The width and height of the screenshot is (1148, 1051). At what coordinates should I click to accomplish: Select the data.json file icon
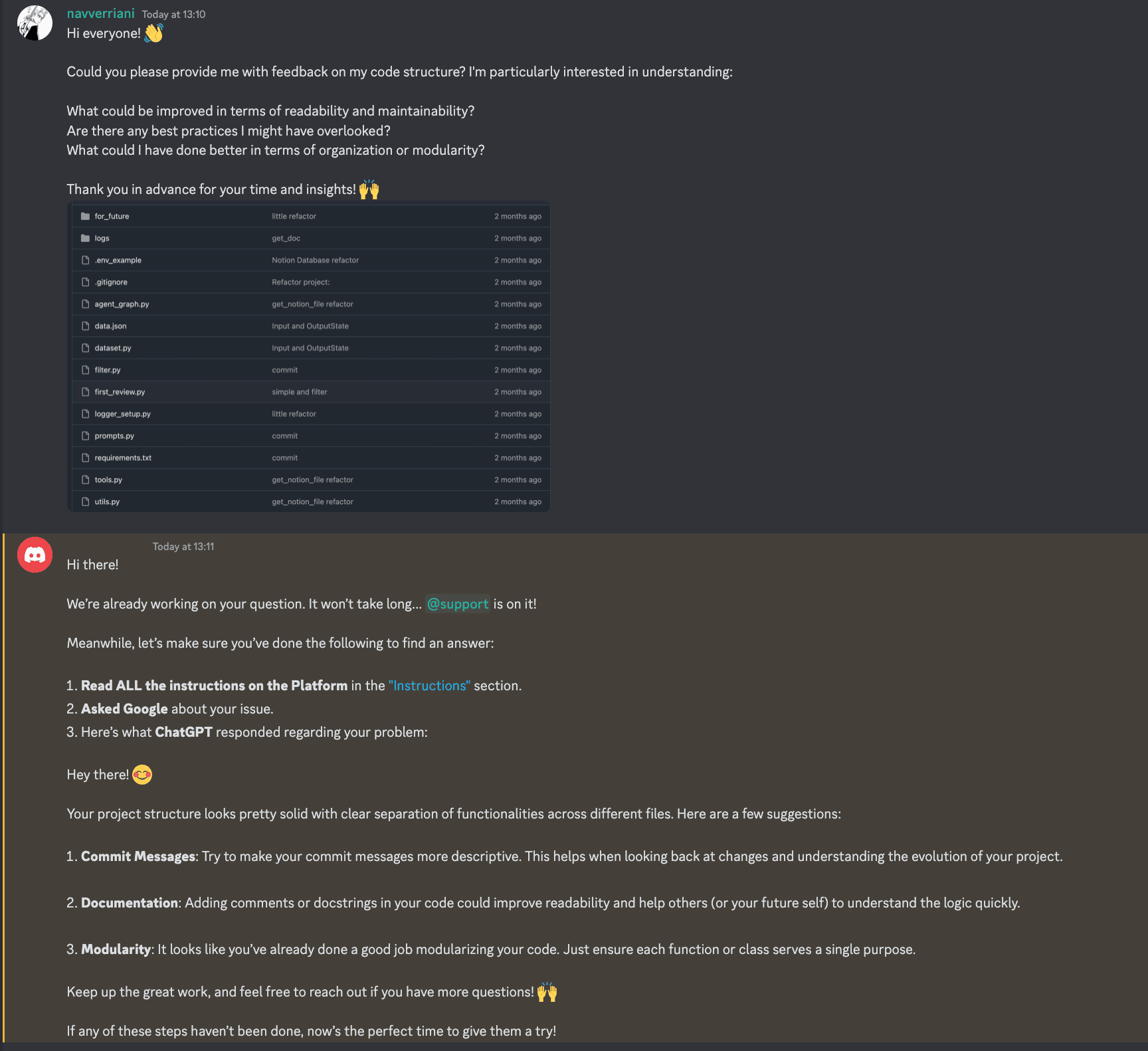(85, 326)
